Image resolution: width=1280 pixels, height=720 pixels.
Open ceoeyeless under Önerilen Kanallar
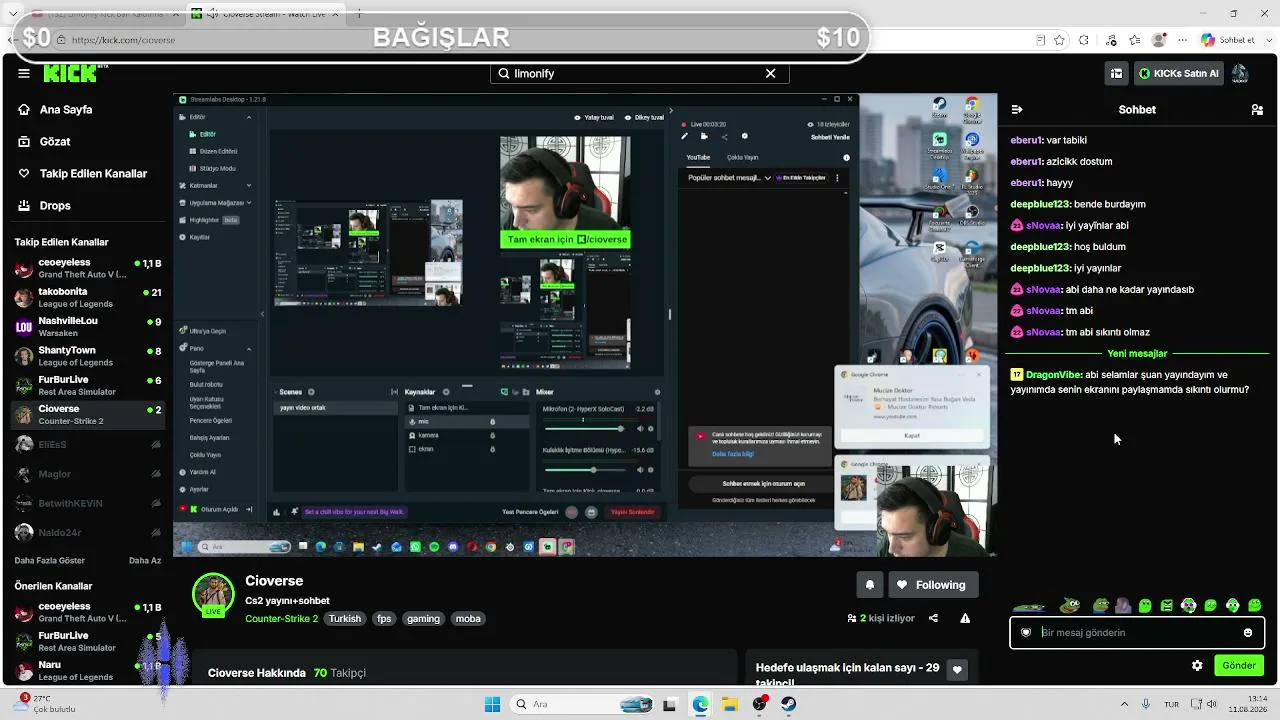pos(88,612)
